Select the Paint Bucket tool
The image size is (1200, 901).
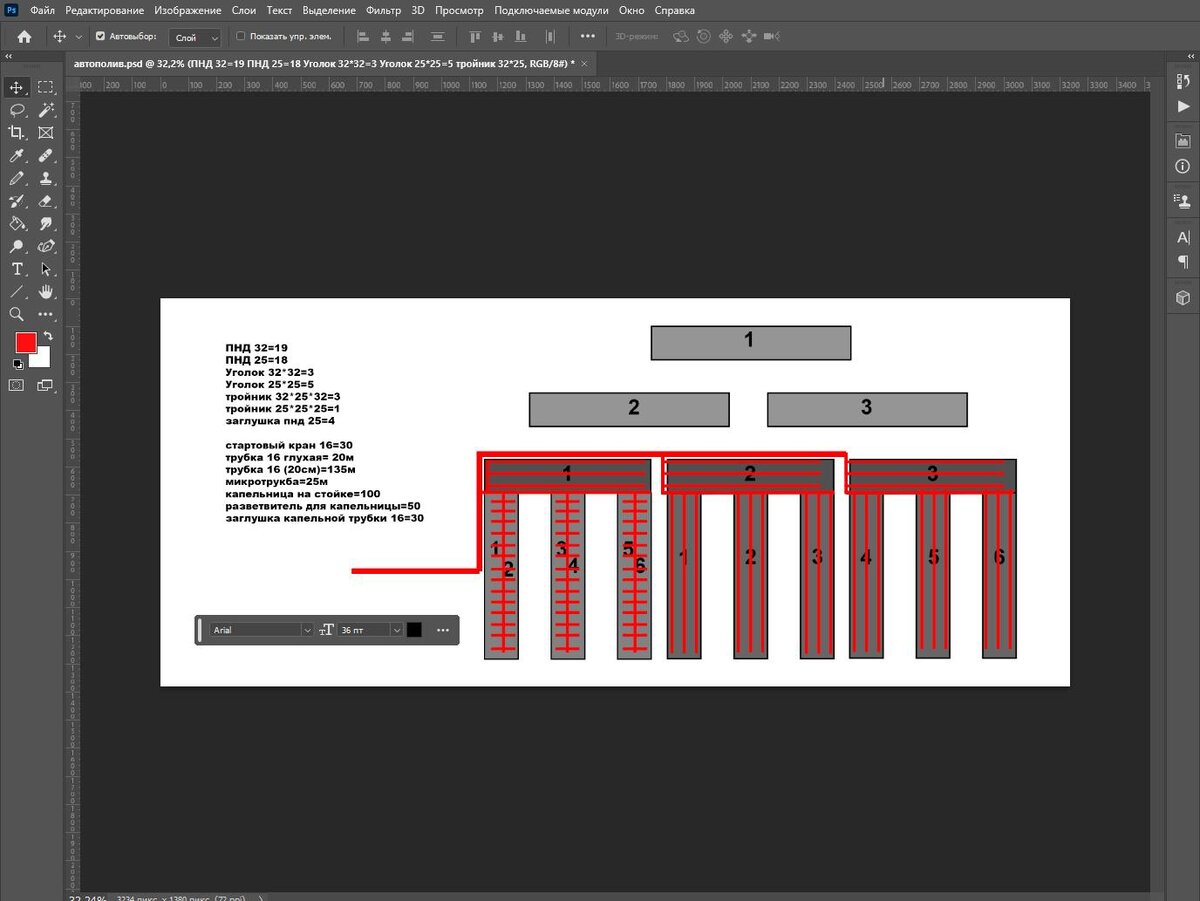coord(17,224)
